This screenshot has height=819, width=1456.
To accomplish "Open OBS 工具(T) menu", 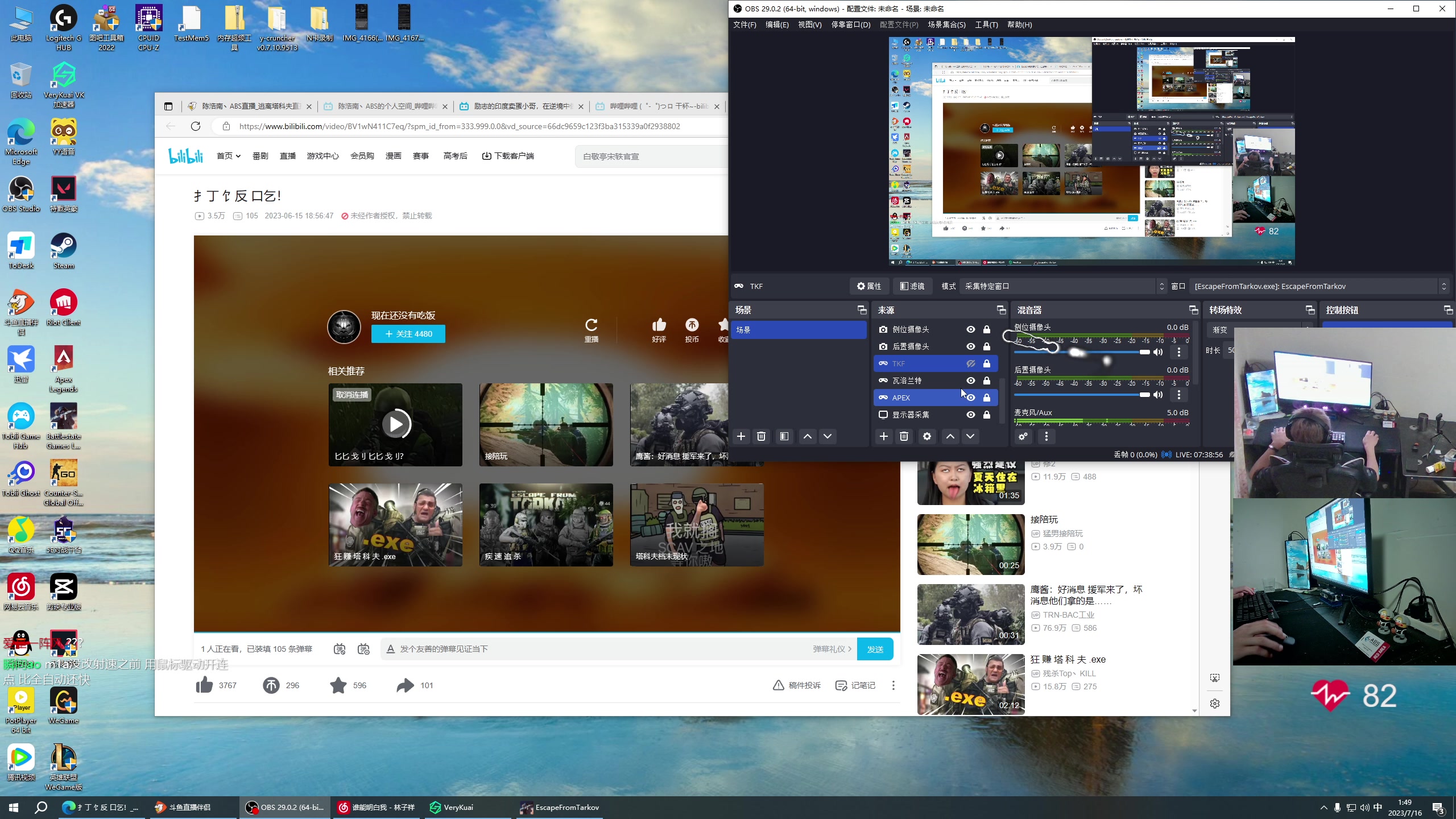I will 986,24.
